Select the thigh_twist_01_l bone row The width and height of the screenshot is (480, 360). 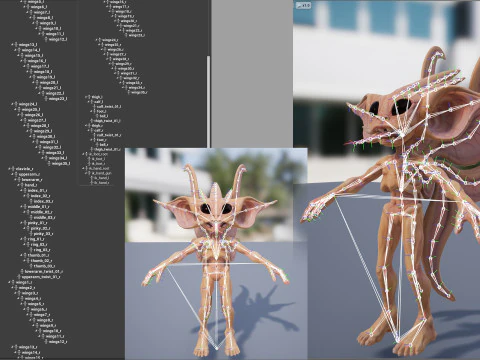106,121
